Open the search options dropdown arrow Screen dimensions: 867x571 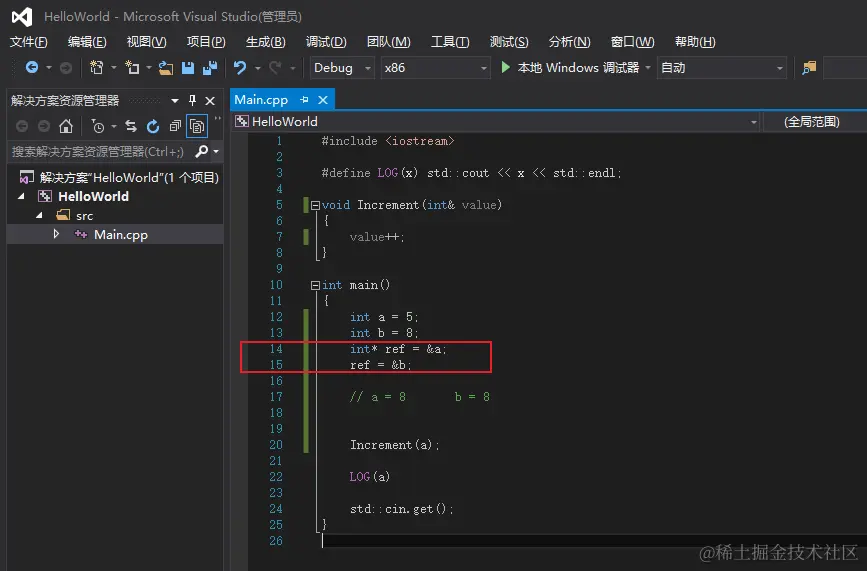click(x=216, y=151)
